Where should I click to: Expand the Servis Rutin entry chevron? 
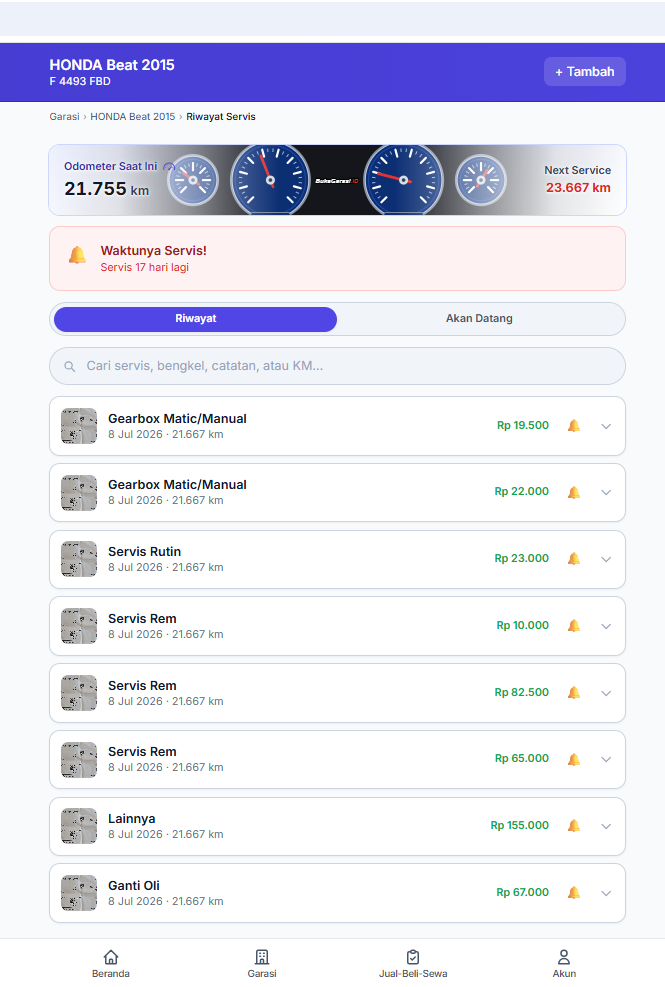click(x=606, y=559)
